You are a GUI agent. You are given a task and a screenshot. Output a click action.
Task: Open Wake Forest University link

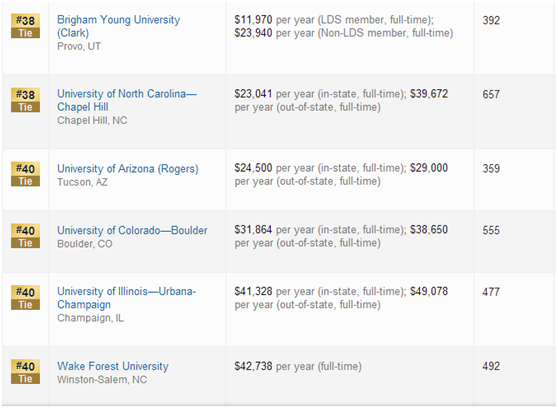[x=113, y=366]
